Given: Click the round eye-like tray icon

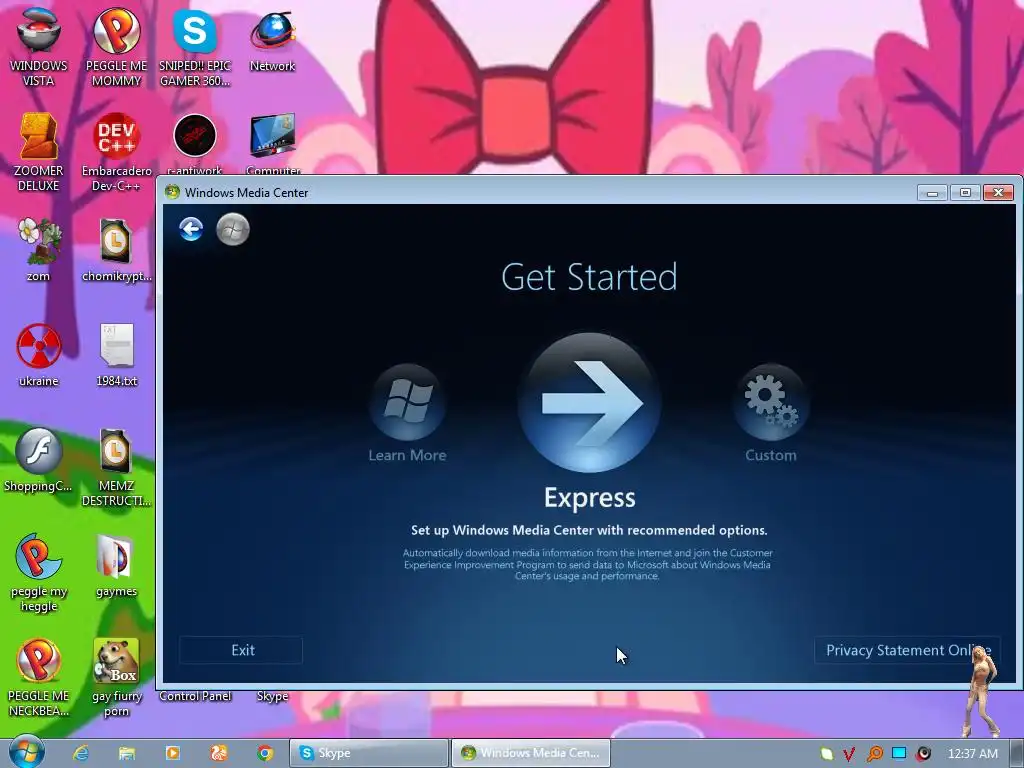Looking at the screenshot, I should click(923, 754).
